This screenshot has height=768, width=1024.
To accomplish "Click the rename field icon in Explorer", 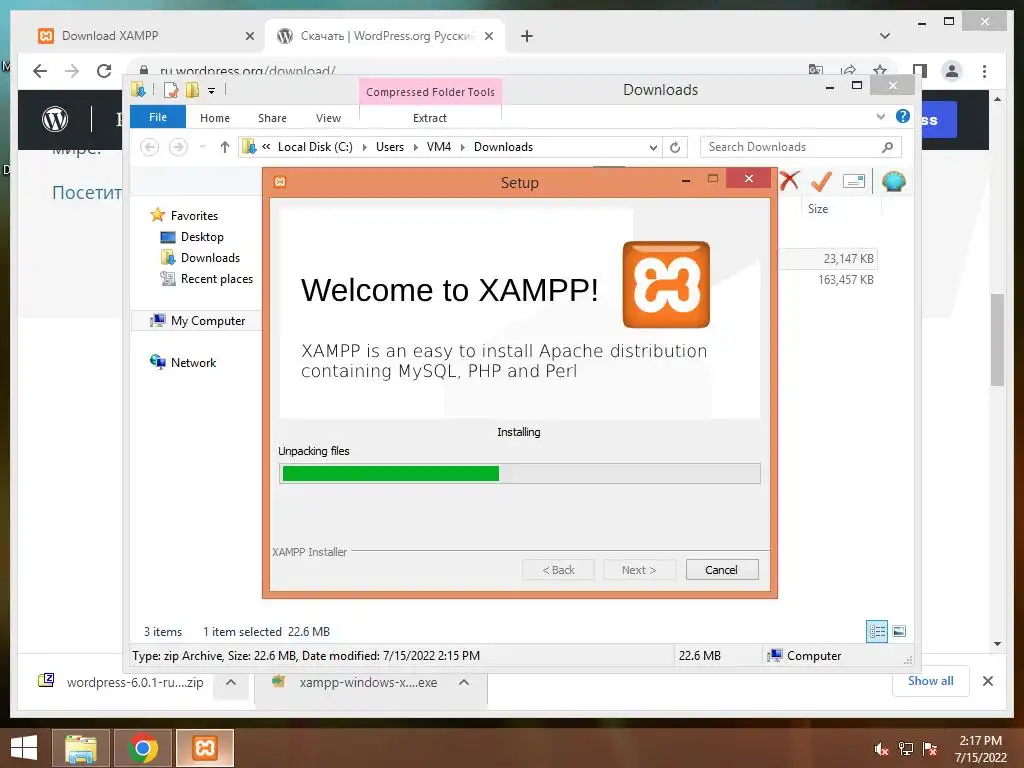I will coord(854,181).
